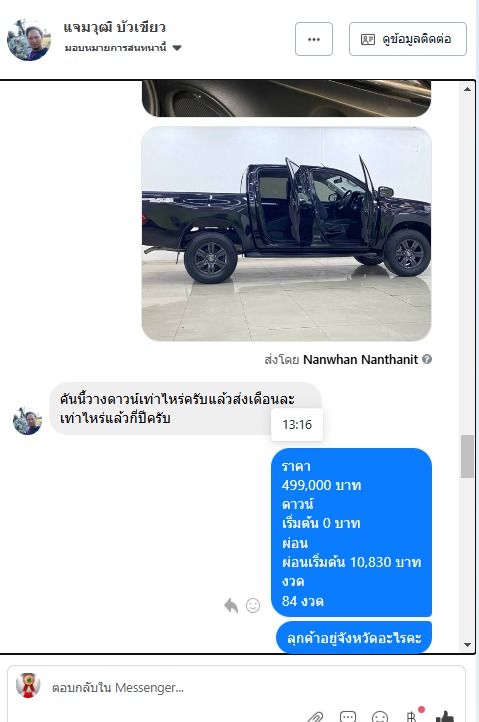Click the customer profile picture in header
Image resolution: width=479 pixels, height=722 pixels.
[x=29, y=40]
